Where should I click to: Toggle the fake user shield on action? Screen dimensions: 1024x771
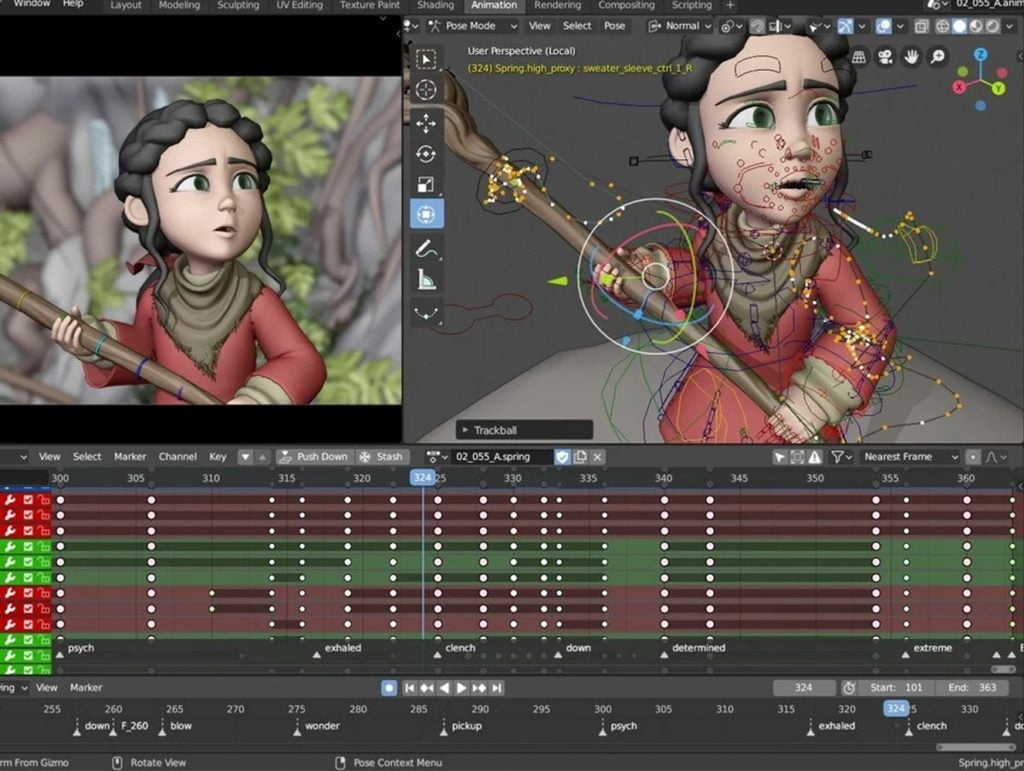562,457
